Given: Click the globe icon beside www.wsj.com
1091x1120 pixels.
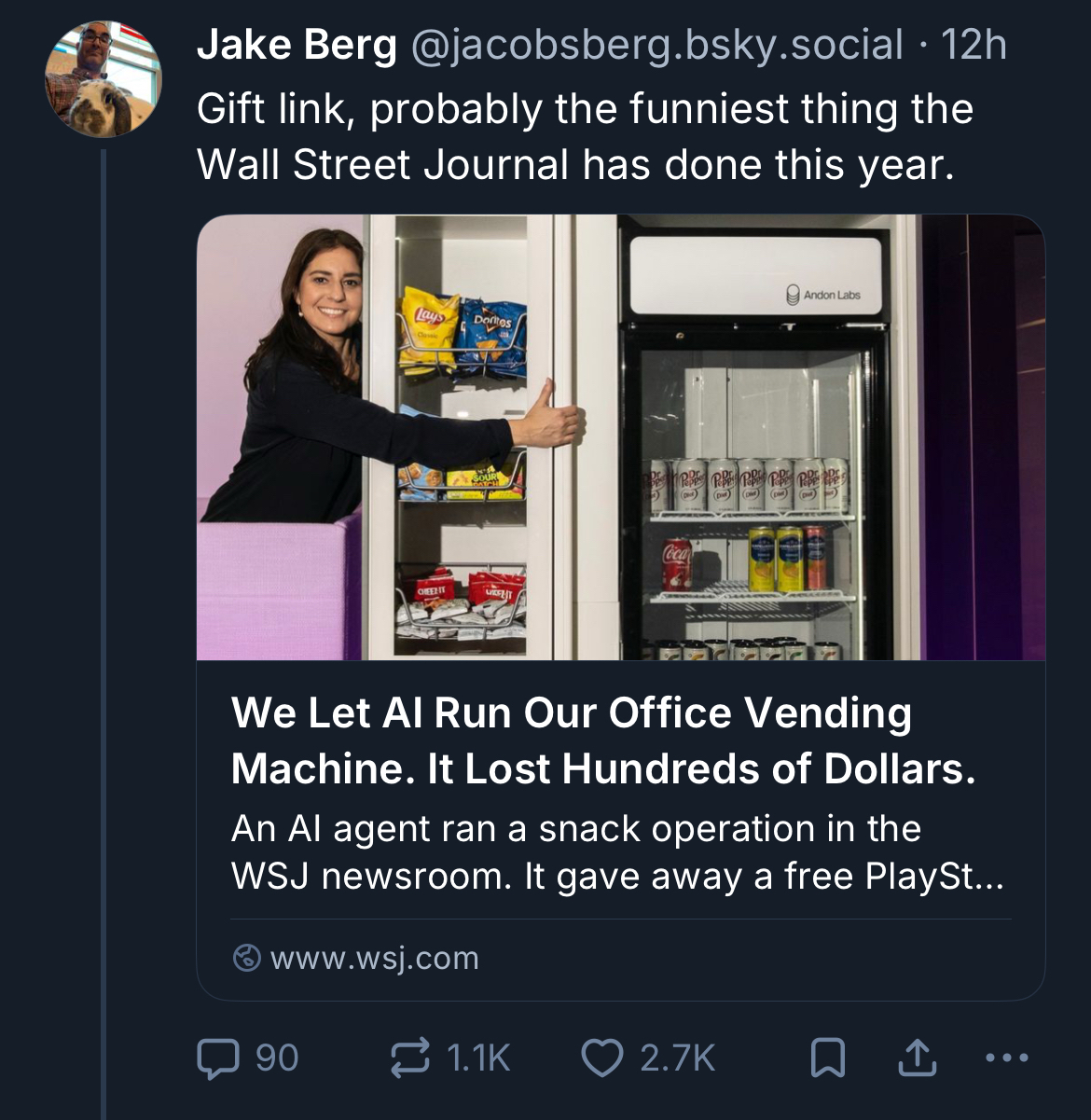Looking at the screenshot, I should [x=246, y=958].
